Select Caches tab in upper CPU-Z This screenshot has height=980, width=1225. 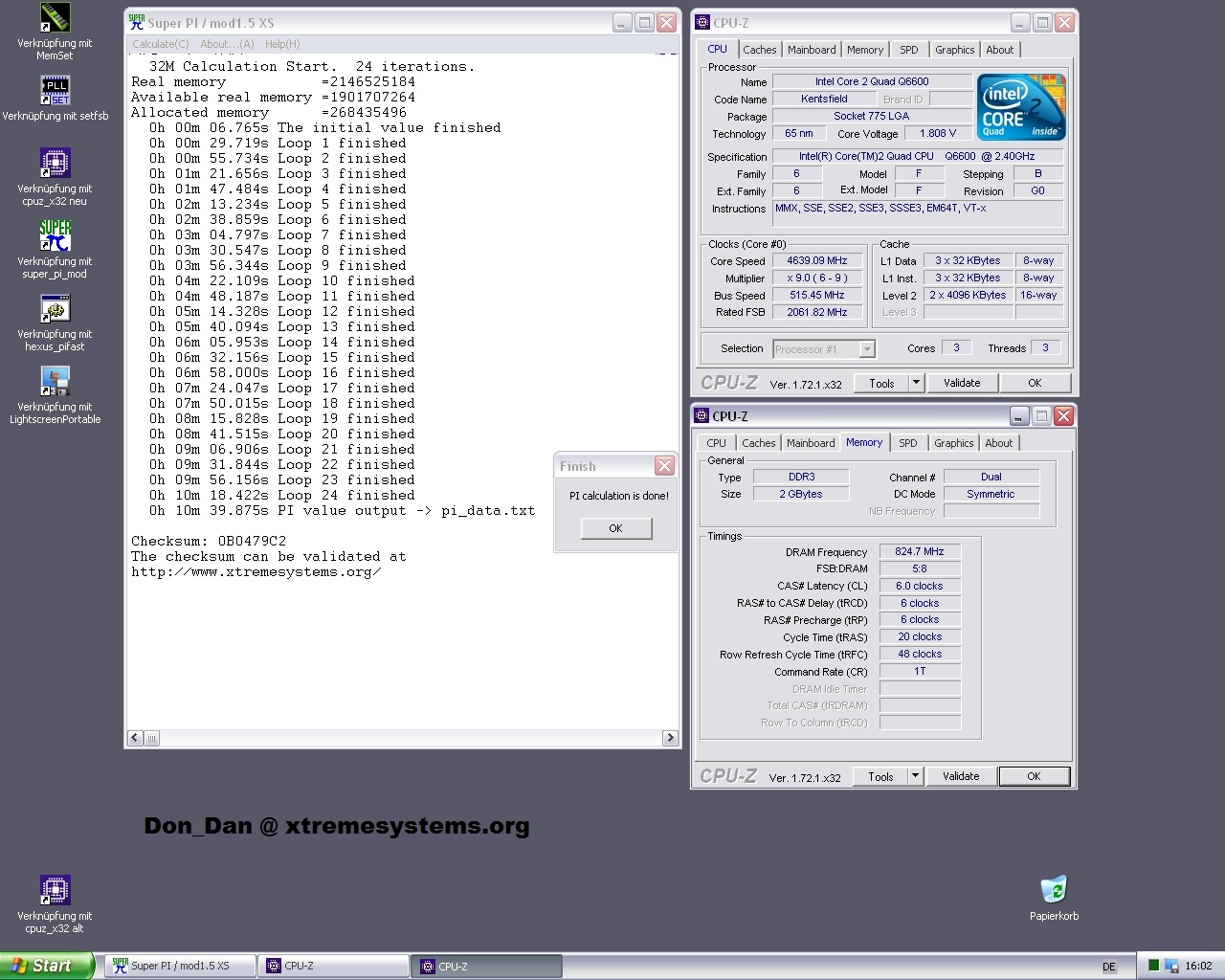click(760, 50)
